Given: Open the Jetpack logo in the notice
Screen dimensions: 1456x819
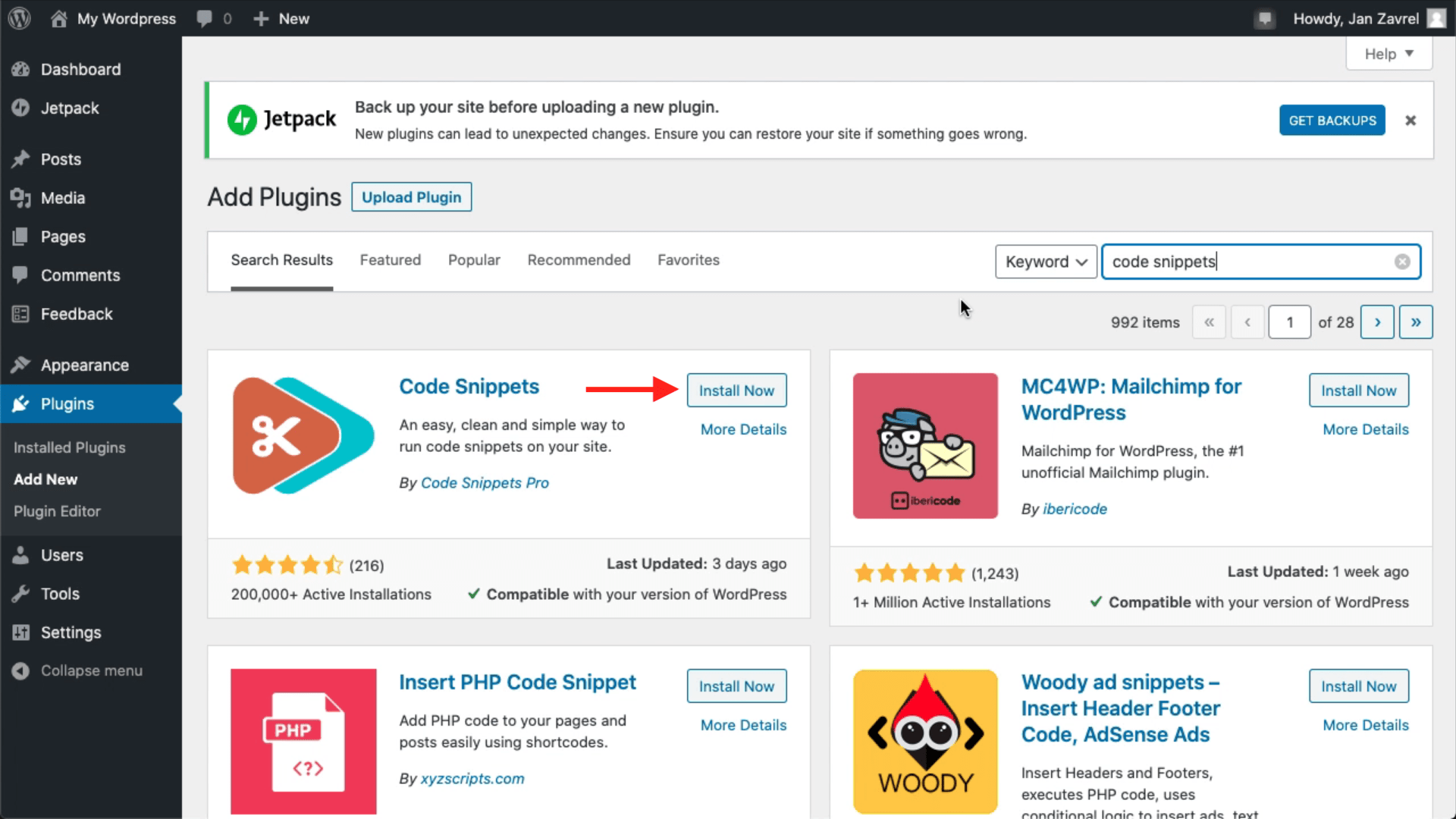Looking at the screenshot, I should coord(281,119).
